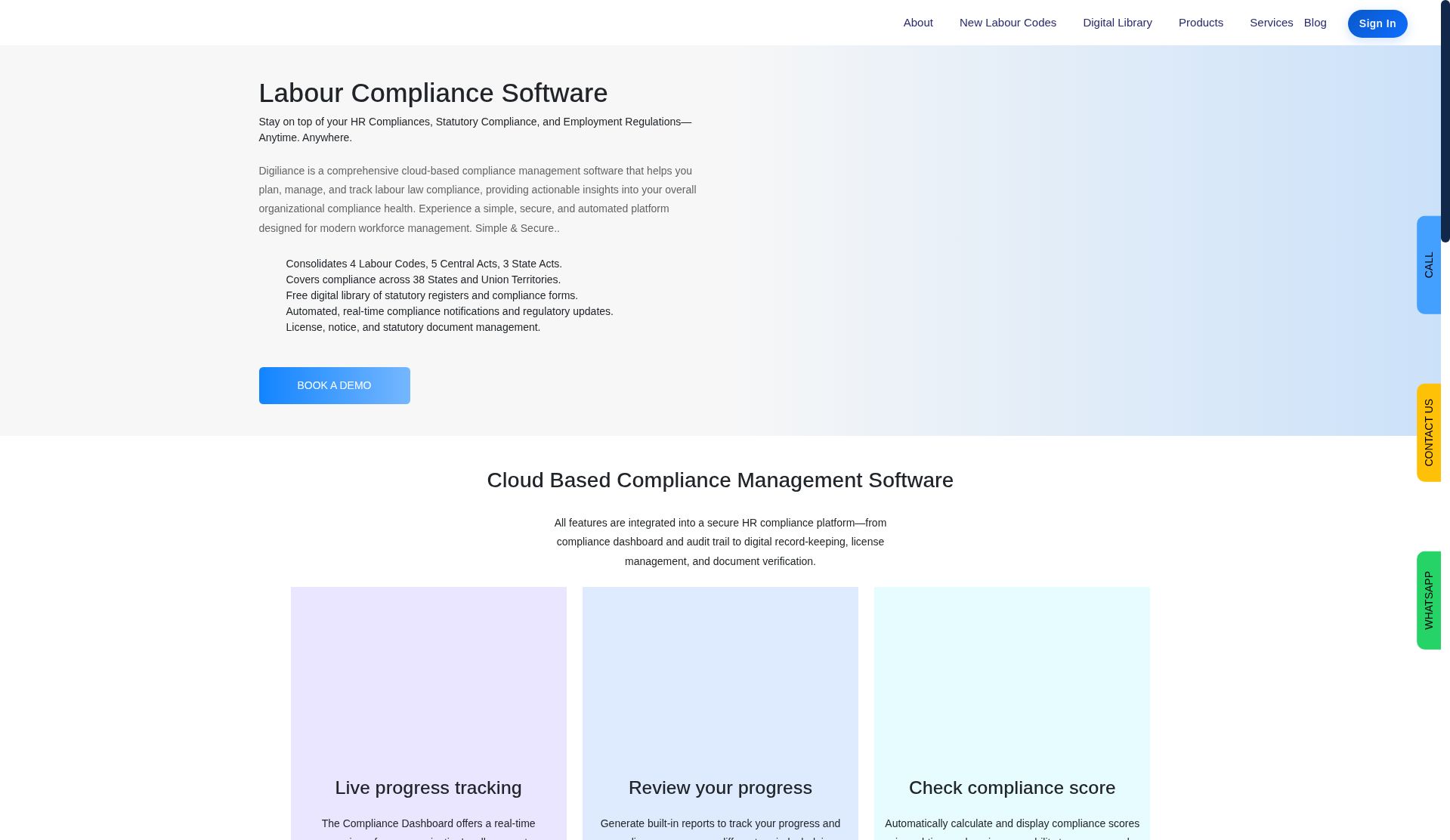
Task: Click 'Free digital library of statutory registers' bullet
Action: pos(431,295)
